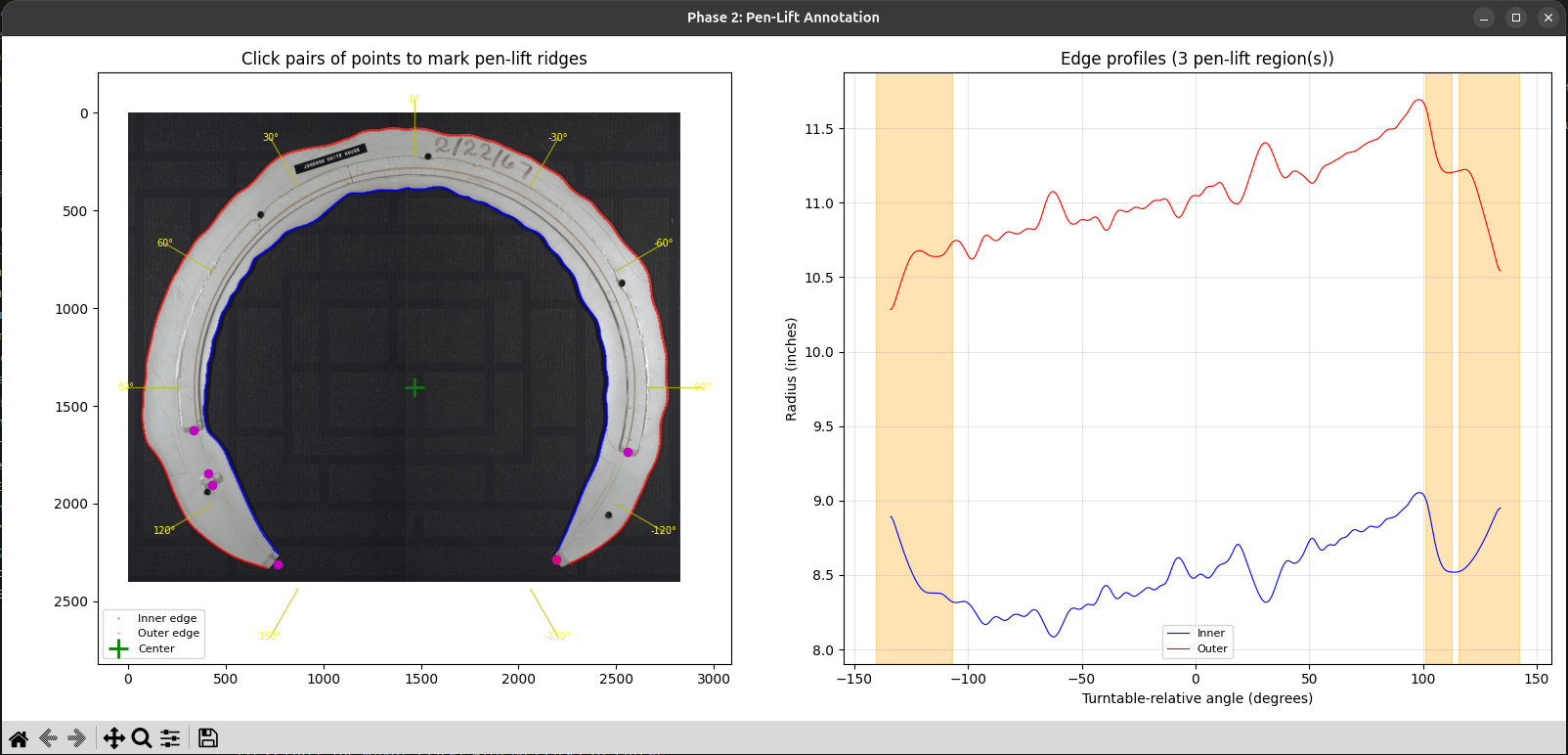
Task: Select the magenta point at the bottom-right horseshoe tip
Action: coord(556,559)
